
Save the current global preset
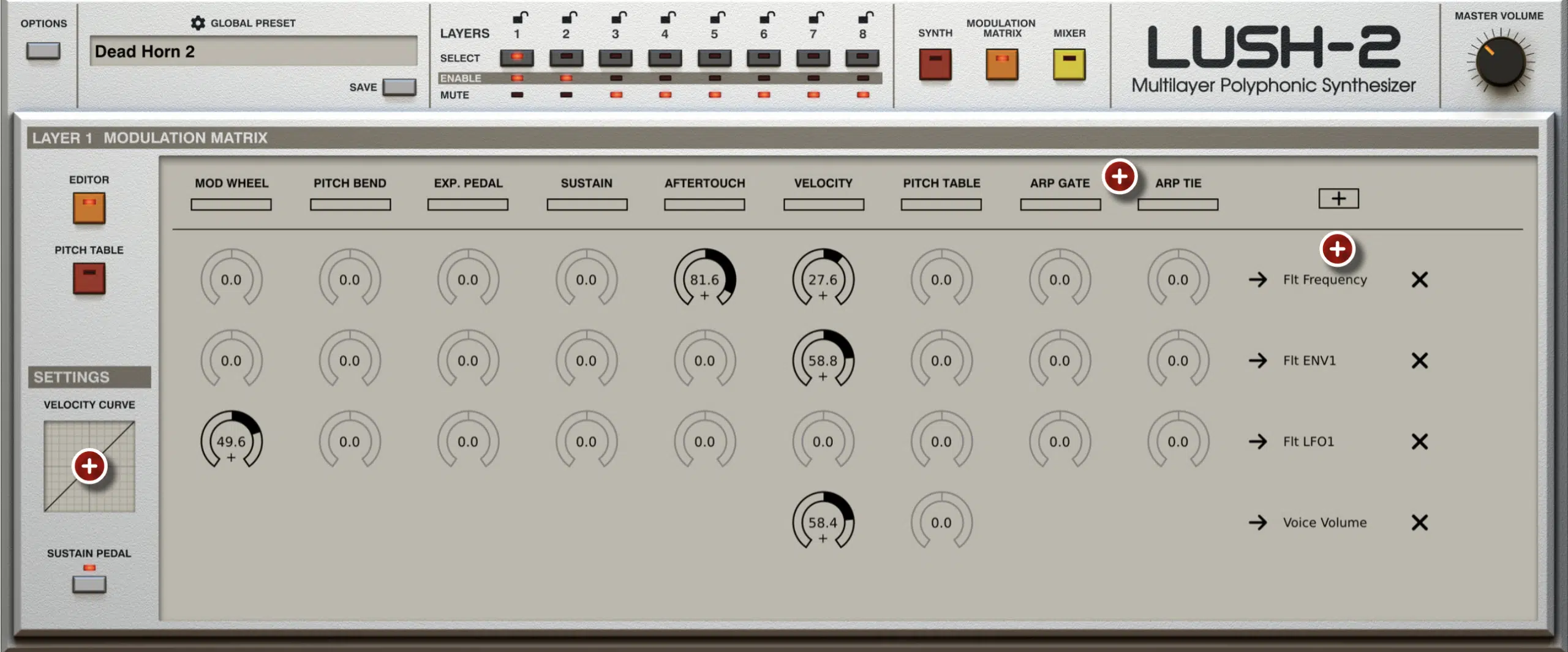tap(399, 87)
